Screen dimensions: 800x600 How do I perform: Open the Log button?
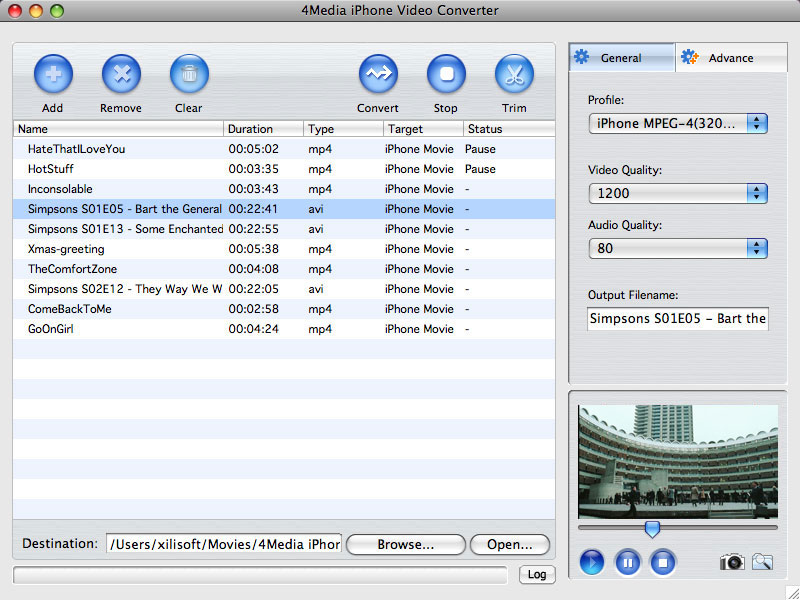(537, 574)
